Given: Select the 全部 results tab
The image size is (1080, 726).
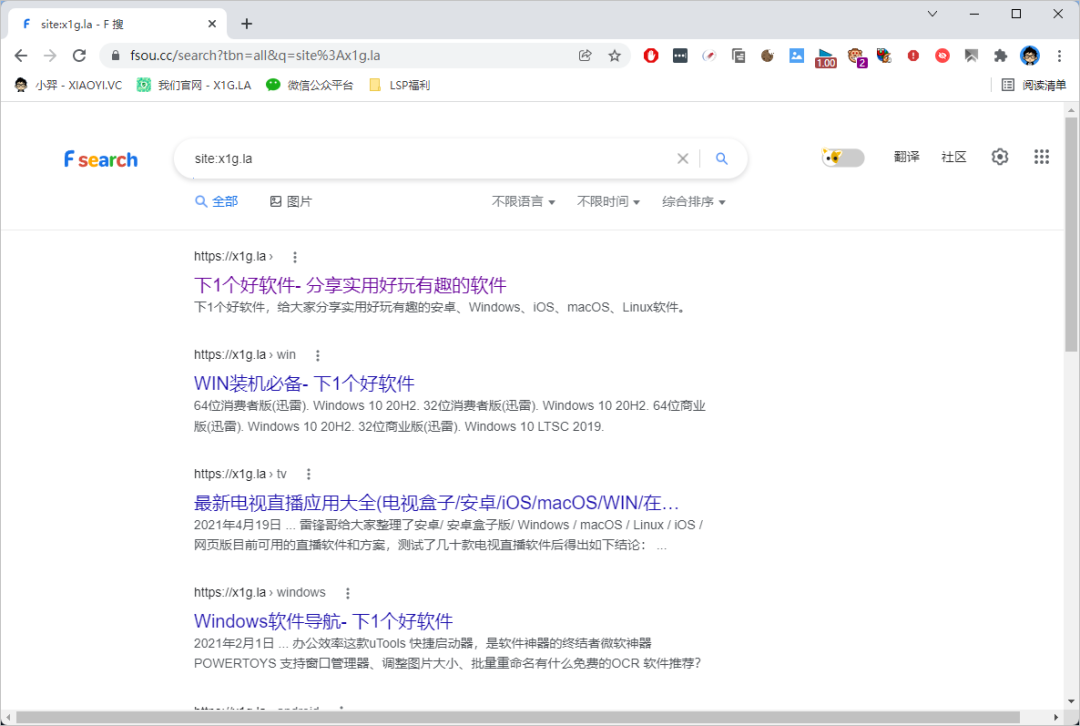Looking at the screenshot, I should click(x=217, y=202).
